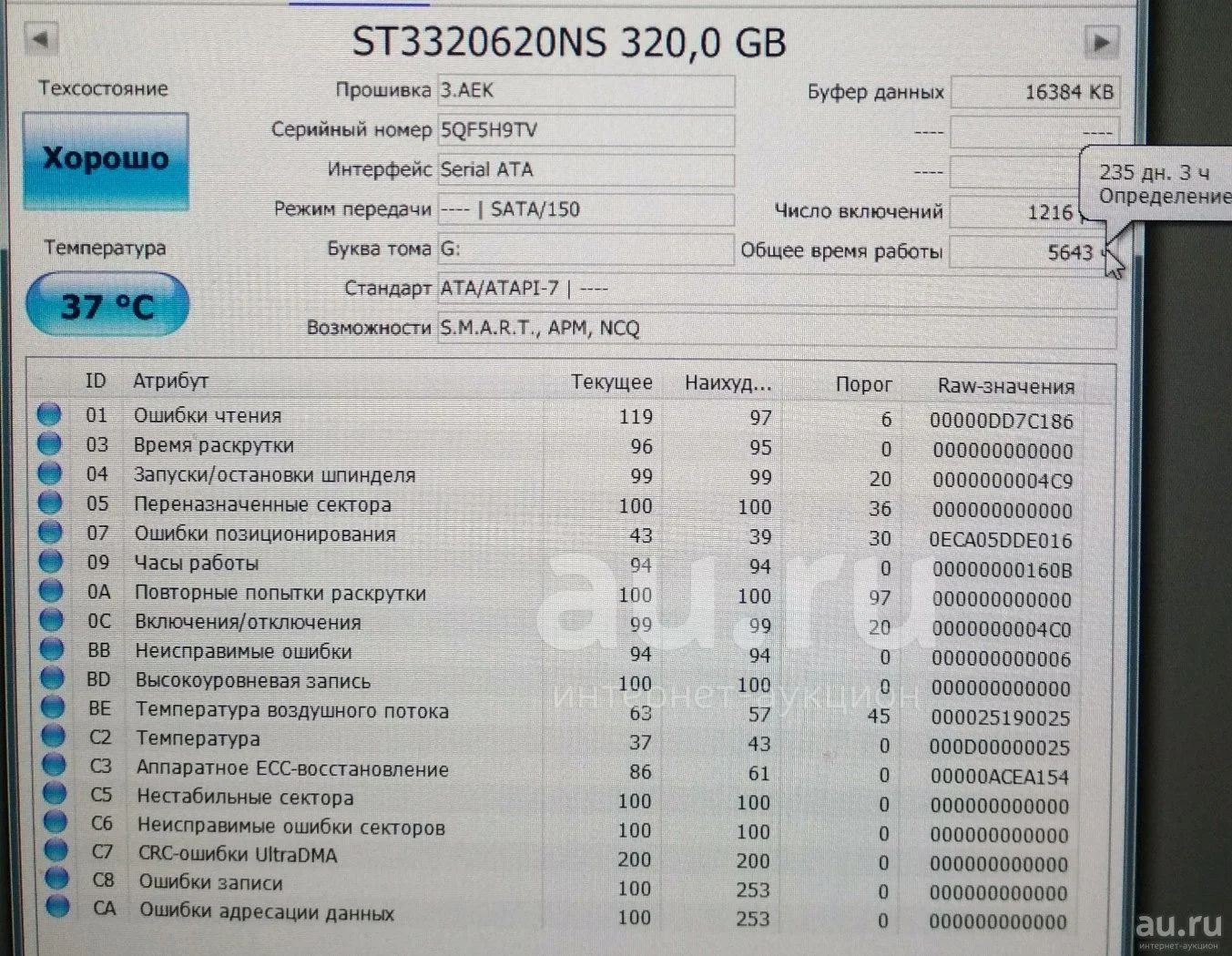Viewport: 1232px width, 956px height.
Task: Click status icon of Ошибки позиционирования row
Action: click(50, 532)
